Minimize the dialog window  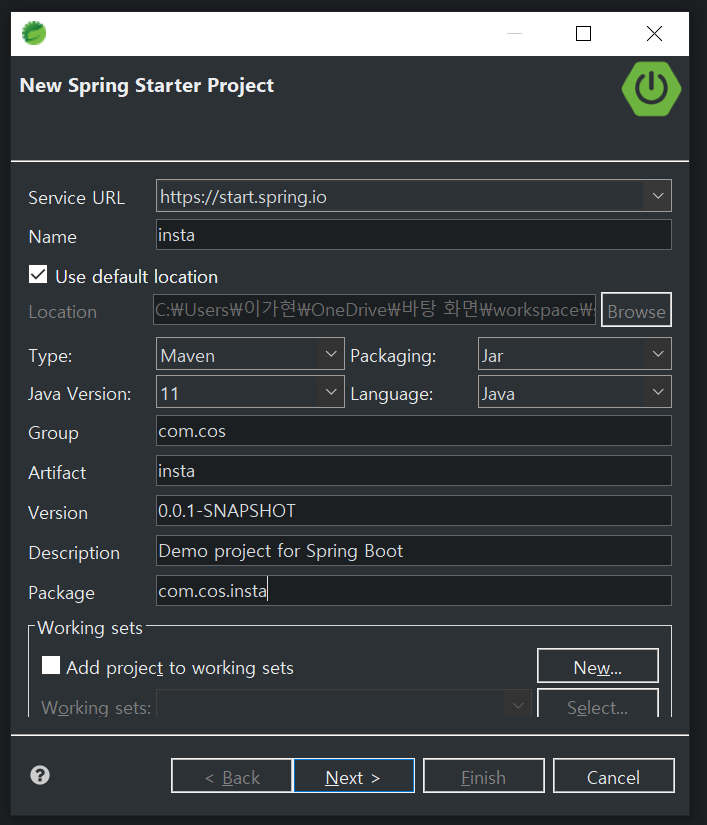514,34
